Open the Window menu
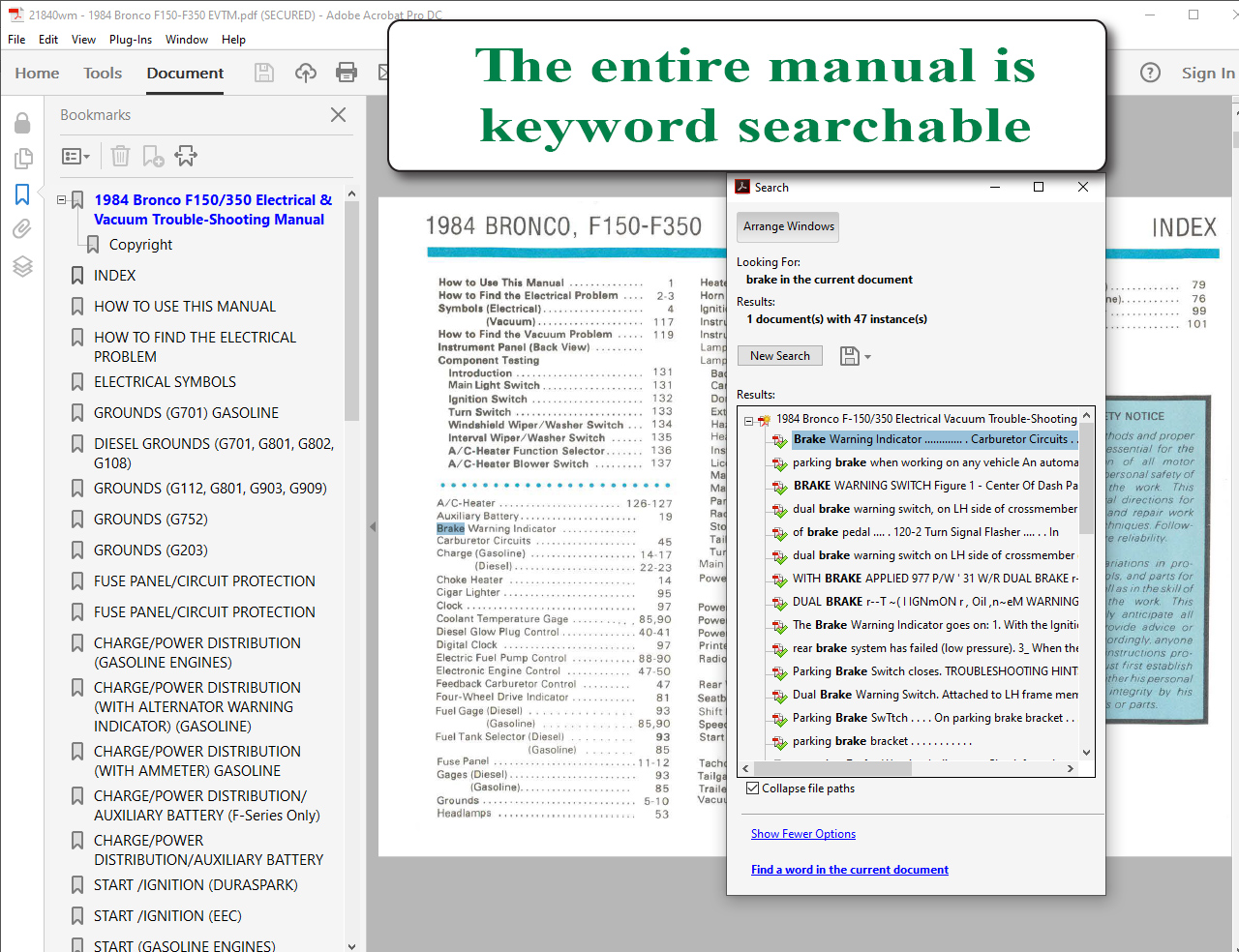The width and height of the screenshot is (1239, 952). click(187, 40)
